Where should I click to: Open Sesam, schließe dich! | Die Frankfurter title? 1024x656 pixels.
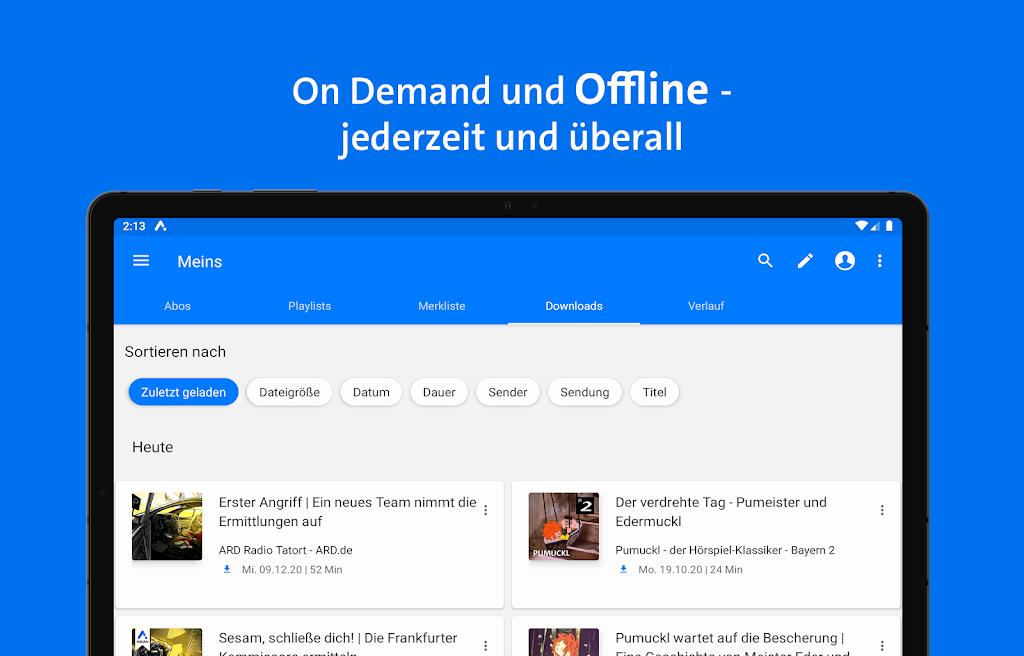(x=338, y=642)
